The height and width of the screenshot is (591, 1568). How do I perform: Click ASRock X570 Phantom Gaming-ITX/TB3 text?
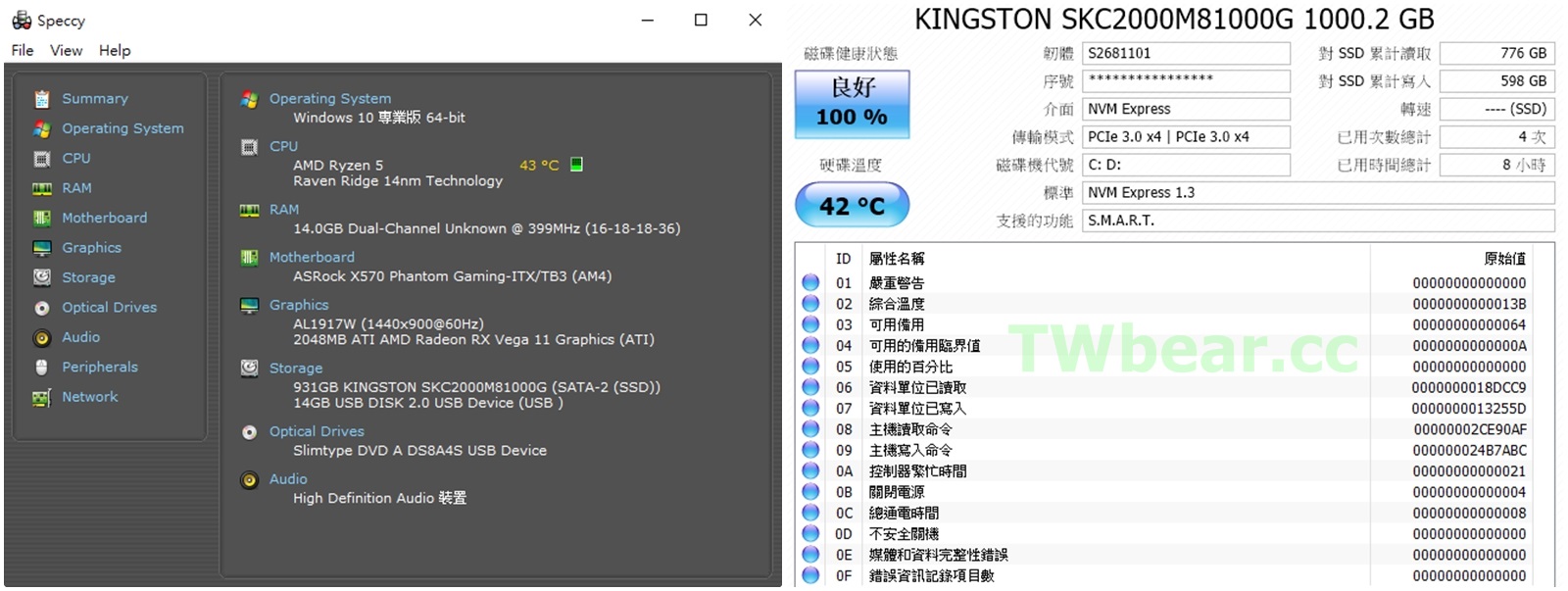[452, 276]
